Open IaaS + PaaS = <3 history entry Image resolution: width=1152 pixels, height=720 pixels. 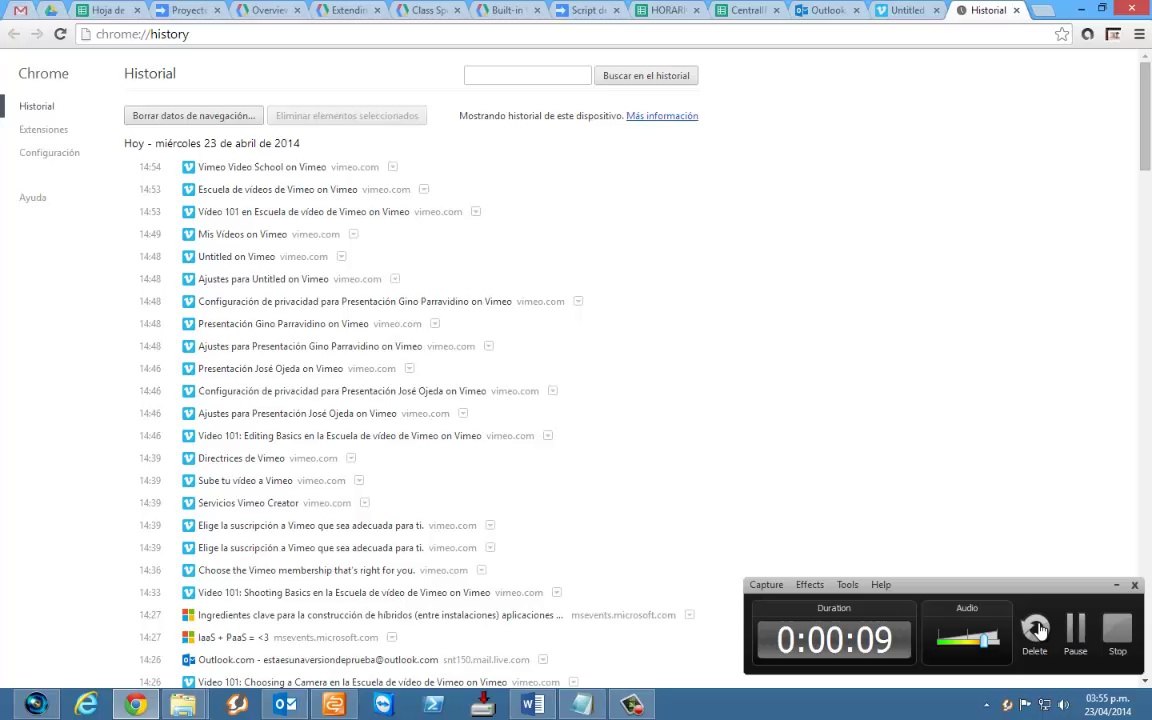233,637
